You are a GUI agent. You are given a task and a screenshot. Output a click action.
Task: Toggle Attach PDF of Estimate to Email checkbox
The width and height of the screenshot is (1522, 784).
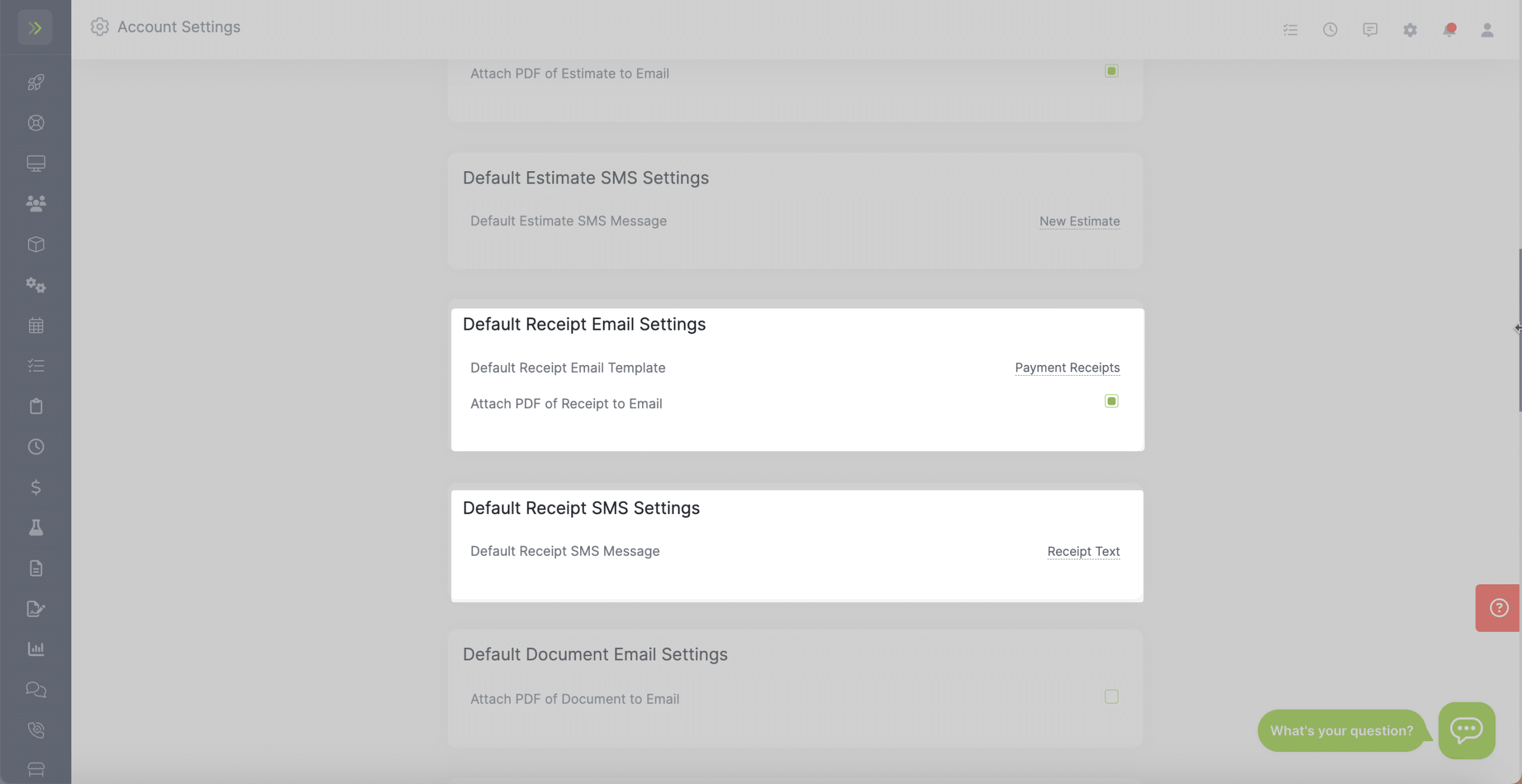(x=1111, y=71)
